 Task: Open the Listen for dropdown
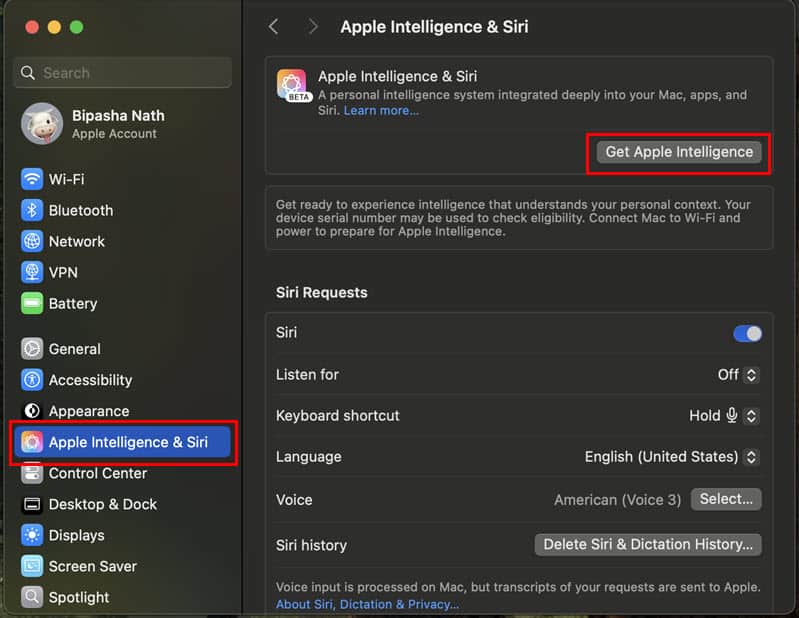click(x=739, y=374)
